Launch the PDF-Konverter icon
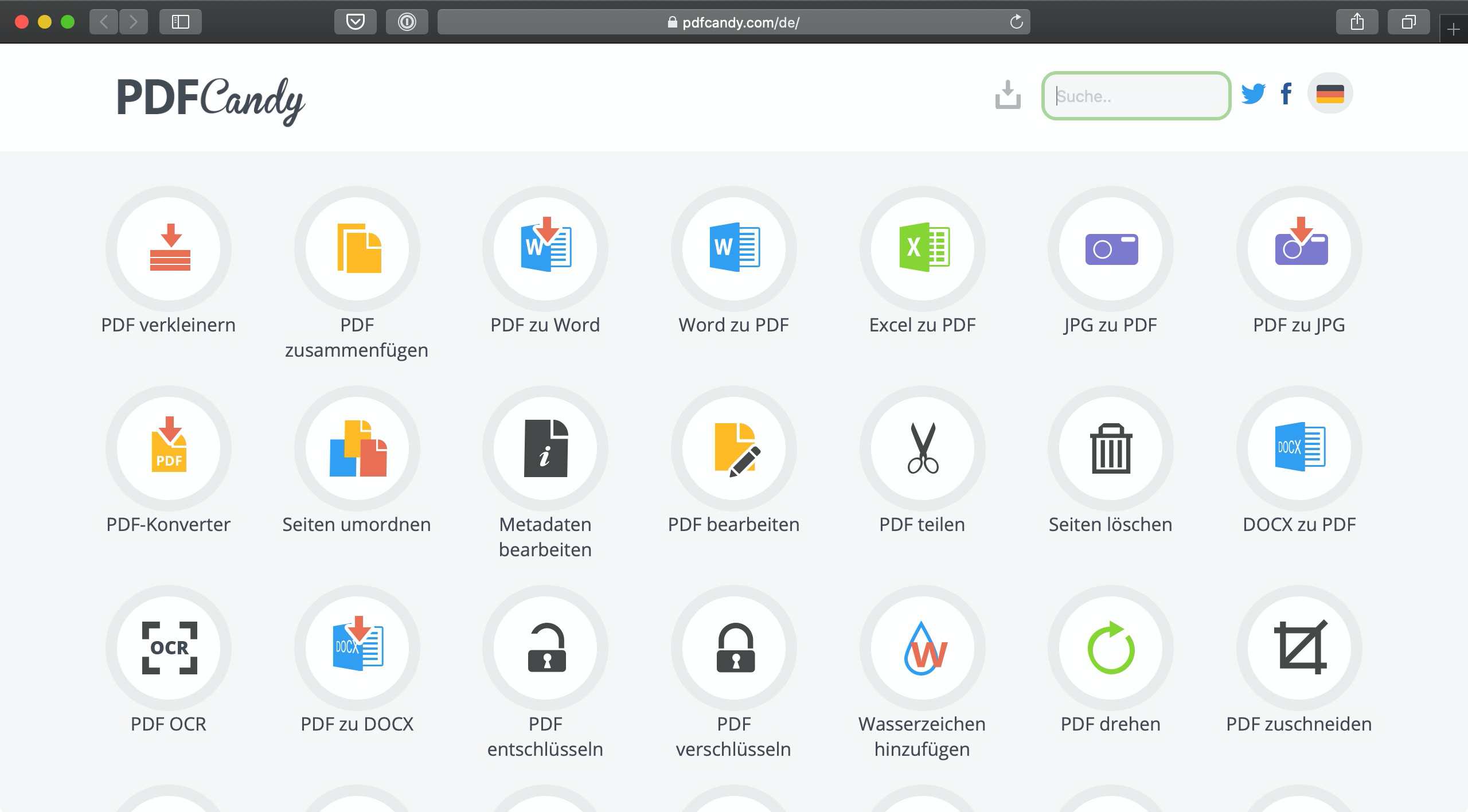This screenshot has width=1468, height=812. [169, 448]
